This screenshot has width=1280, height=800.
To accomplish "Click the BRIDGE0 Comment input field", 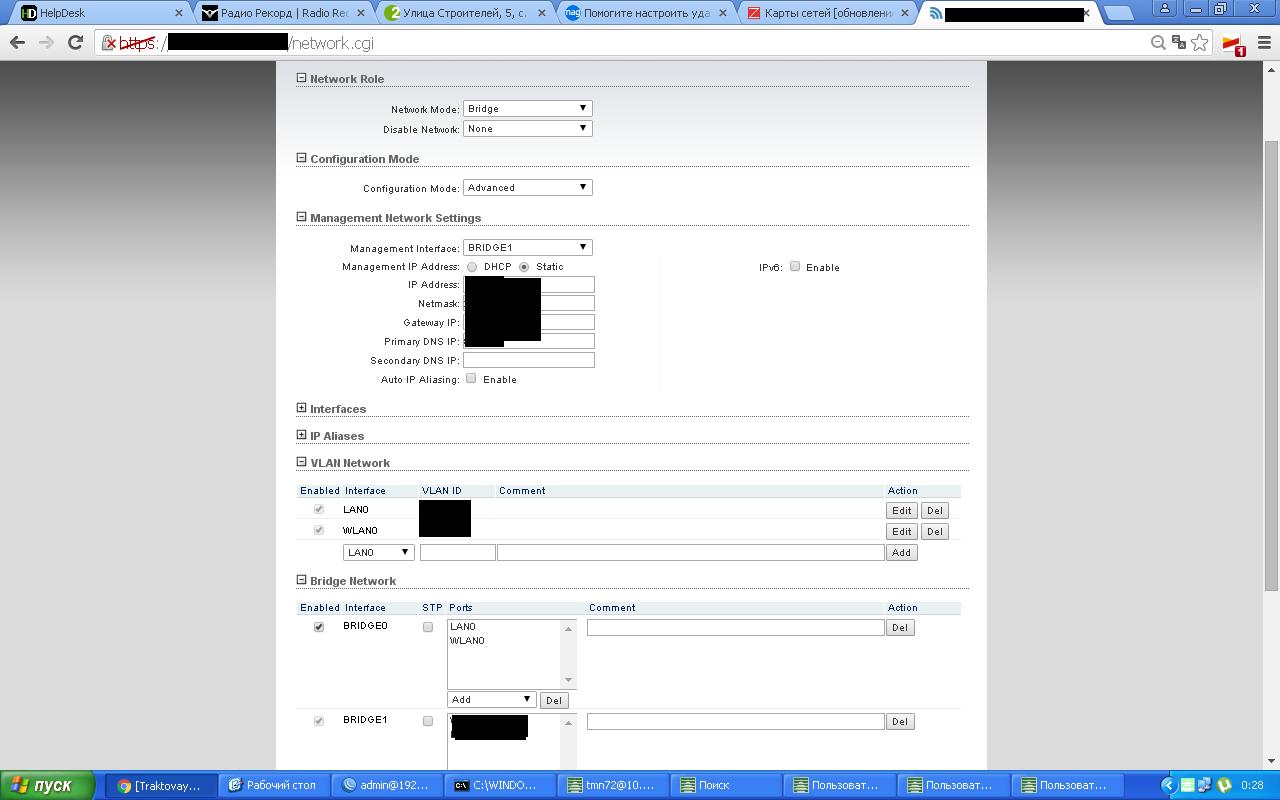I will click(736, 627).
